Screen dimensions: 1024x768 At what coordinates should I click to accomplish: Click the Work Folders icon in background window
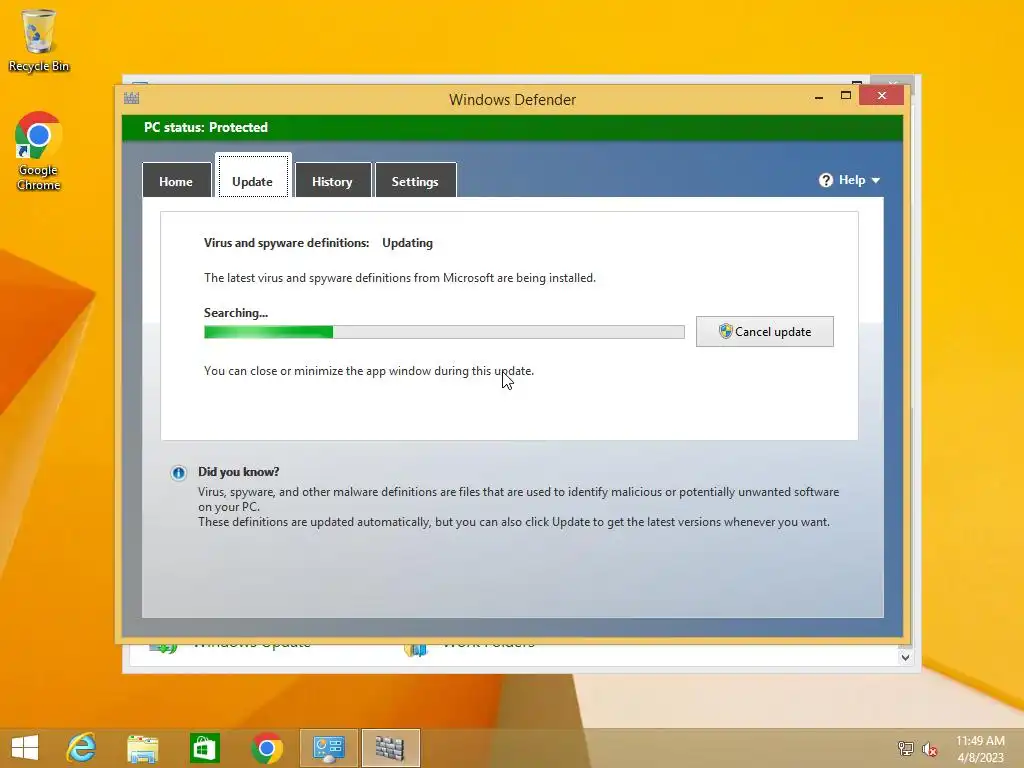click(x=415, y=649)
